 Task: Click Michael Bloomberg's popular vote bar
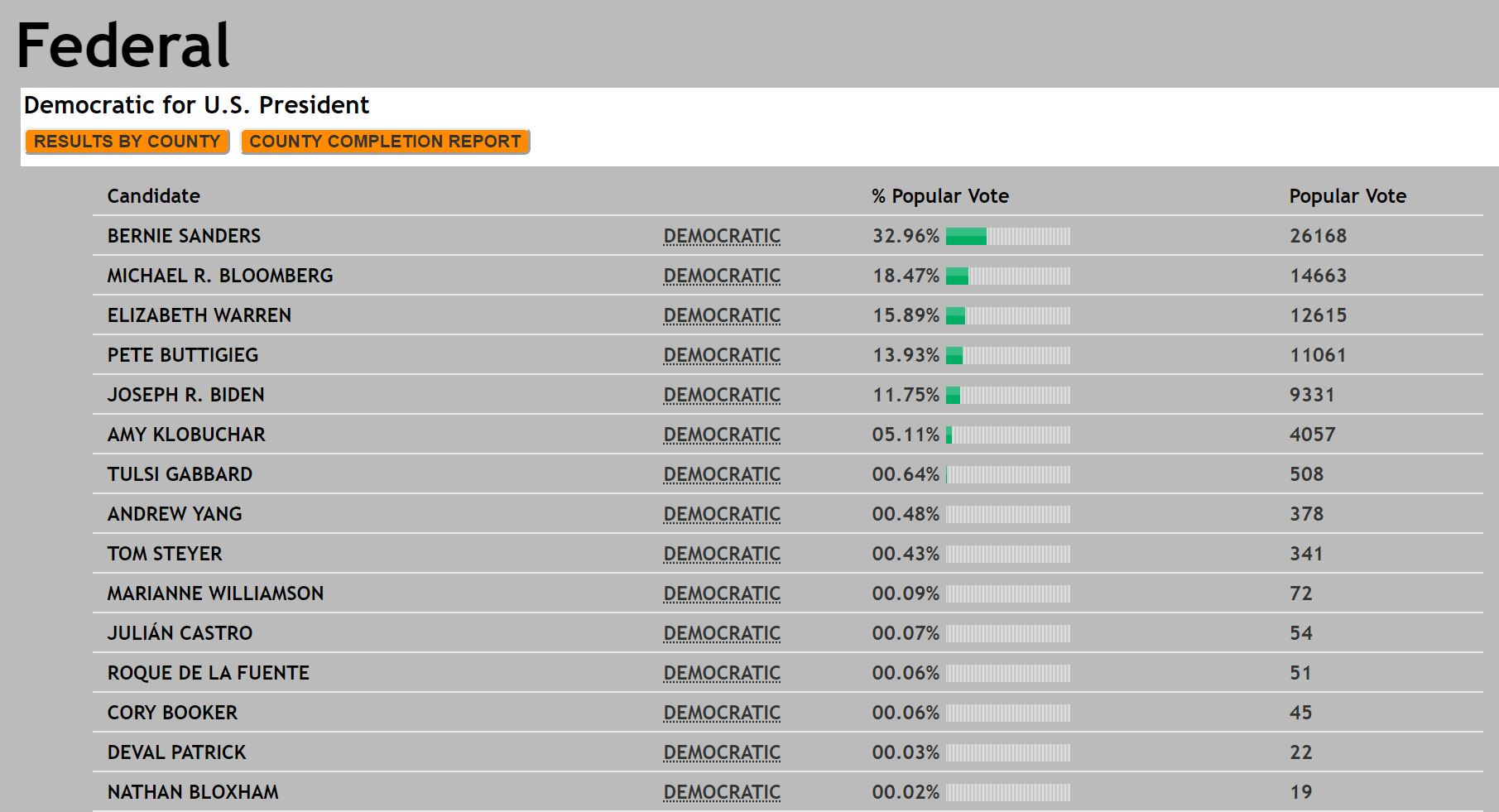tap(1007, 276)
